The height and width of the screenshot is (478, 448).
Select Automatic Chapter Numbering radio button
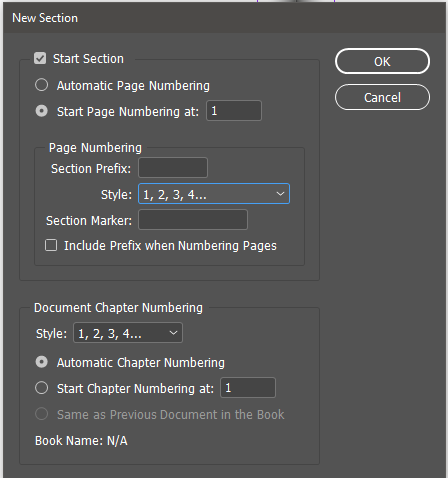[42, 362]
